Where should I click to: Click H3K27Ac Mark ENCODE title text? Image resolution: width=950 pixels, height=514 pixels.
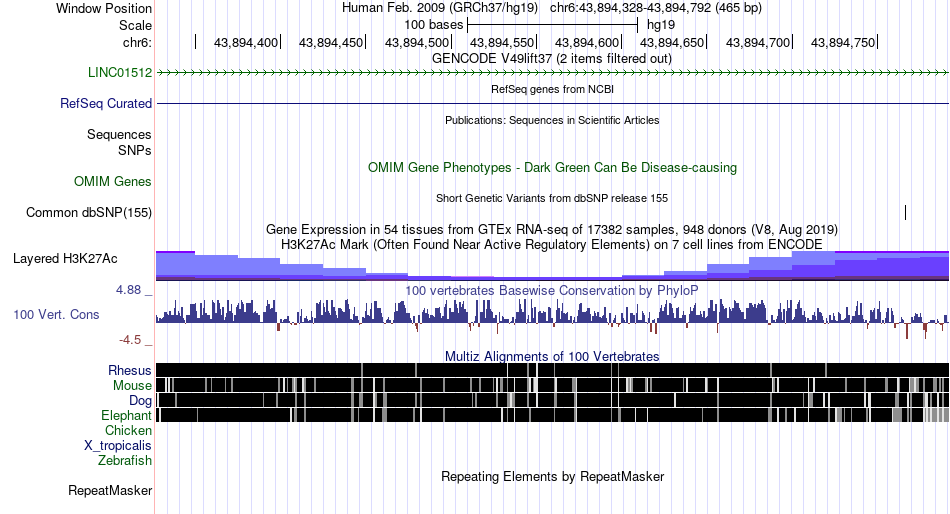[552, 244]
